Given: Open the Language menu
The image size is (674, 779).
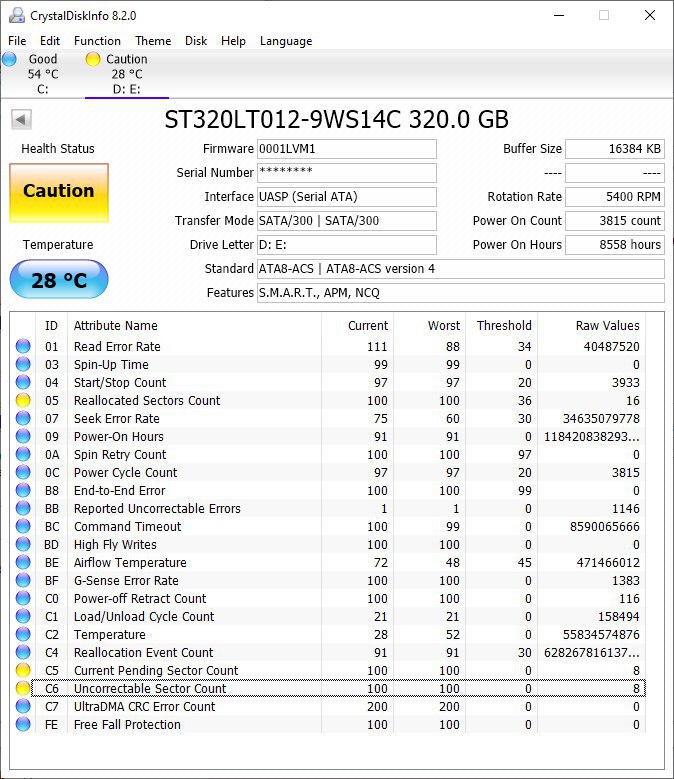Looking at the screenshot, I should [286, 41].
